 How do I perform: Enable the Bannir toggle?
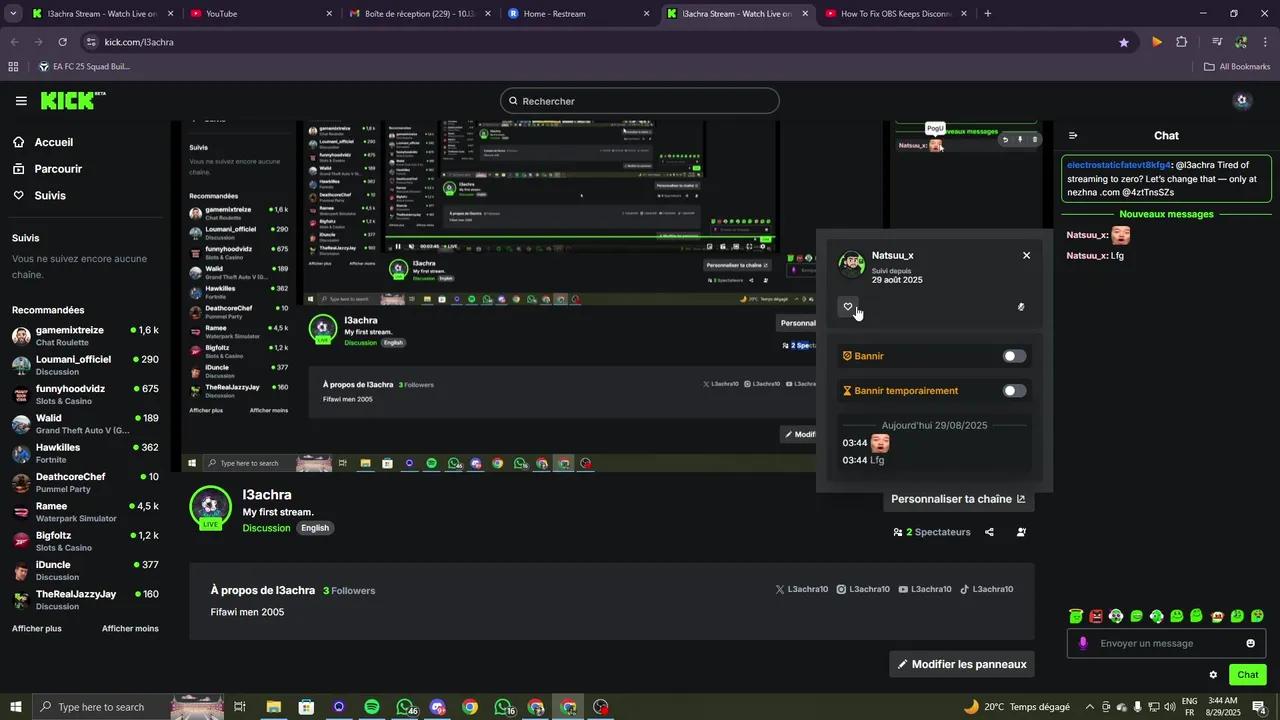[x=1014, y=356]
